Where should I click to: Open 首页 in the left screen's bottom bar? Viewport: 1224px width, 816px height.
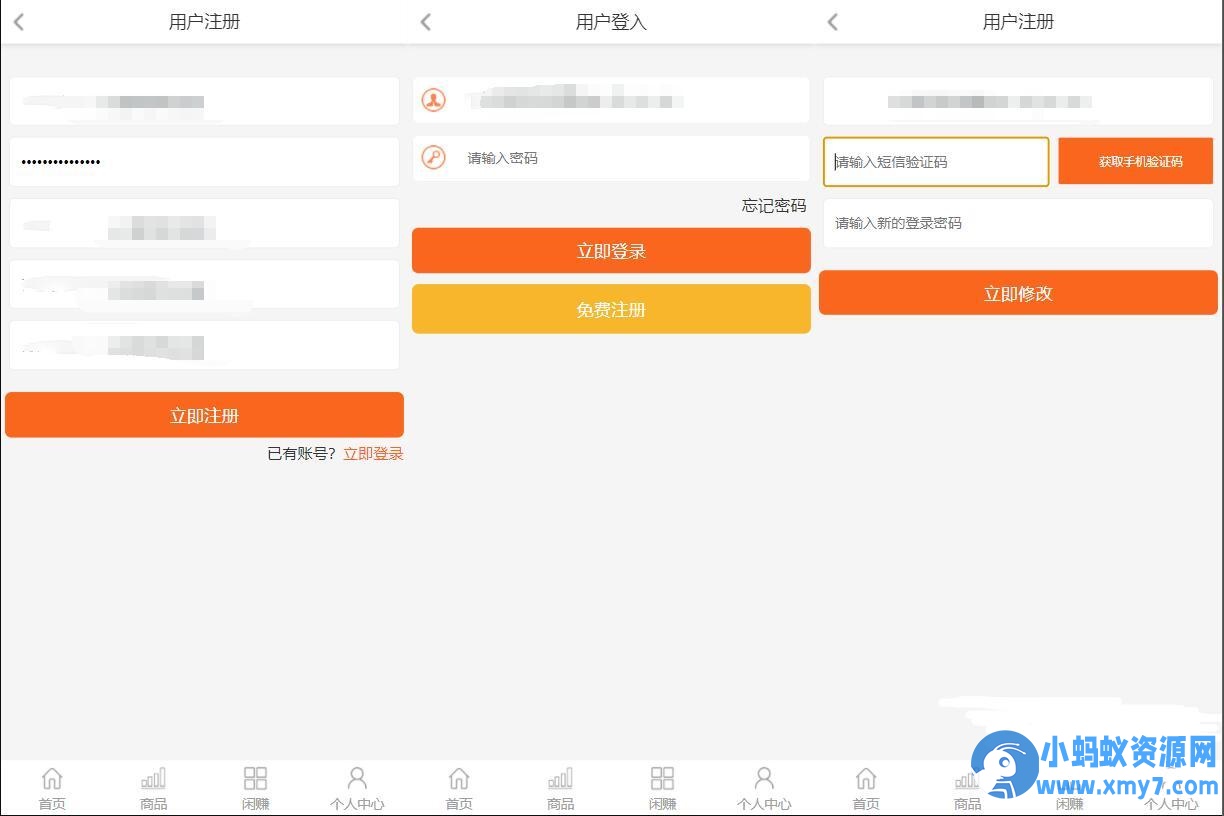click(52, 788)
